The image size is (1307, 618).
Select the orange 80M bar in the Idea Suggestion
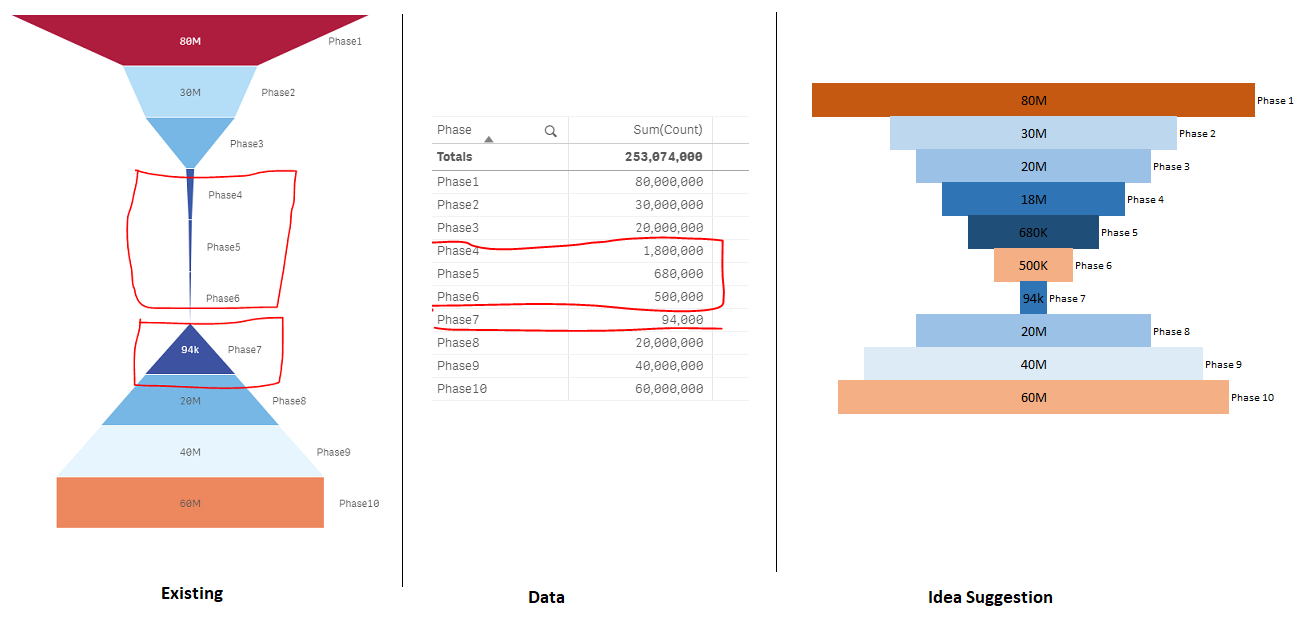(x=1033, y=100)
